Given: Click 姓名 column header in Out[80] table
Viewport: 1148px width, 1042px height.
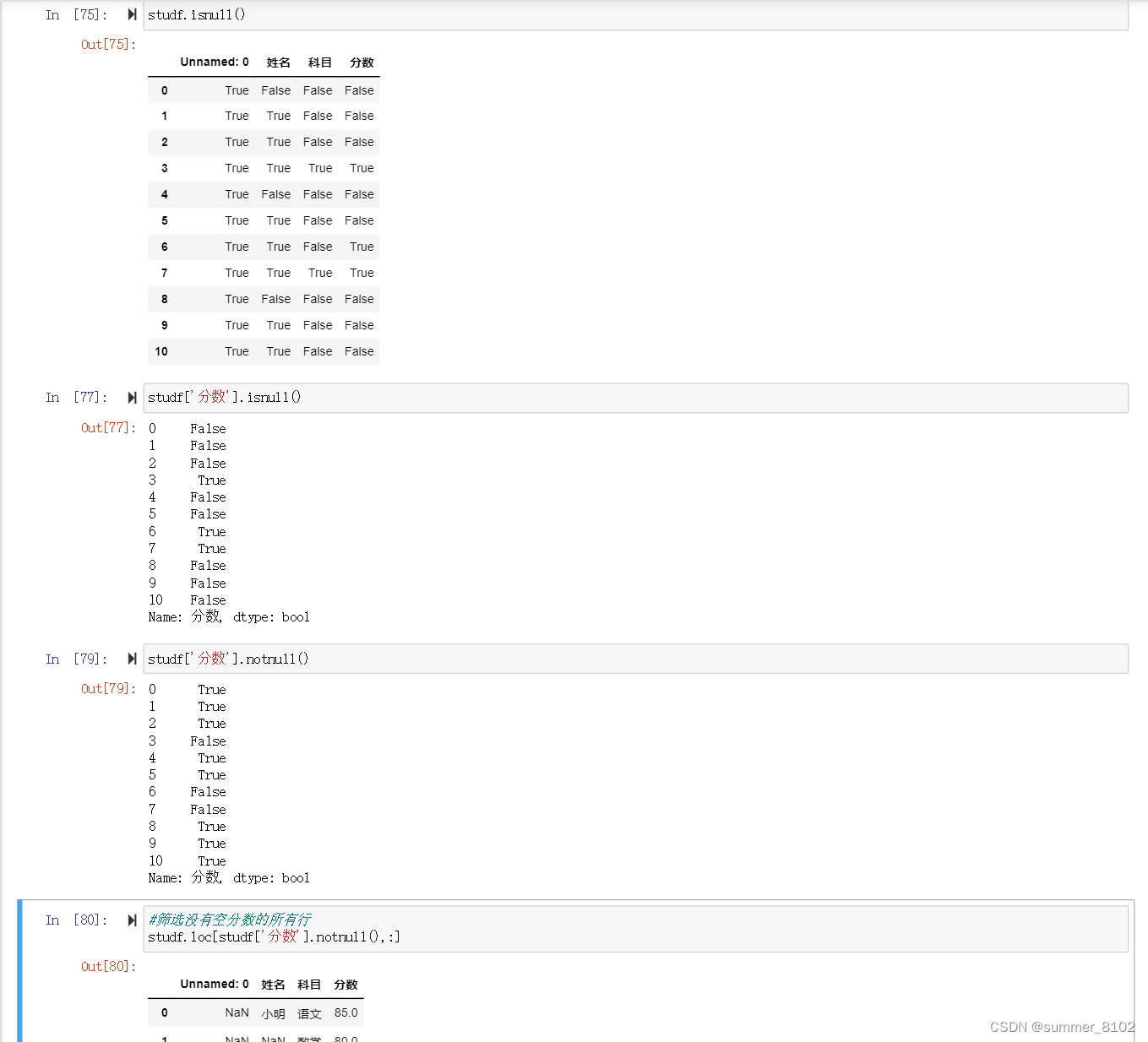Looking at the screenshot, I should click(273, 985).
